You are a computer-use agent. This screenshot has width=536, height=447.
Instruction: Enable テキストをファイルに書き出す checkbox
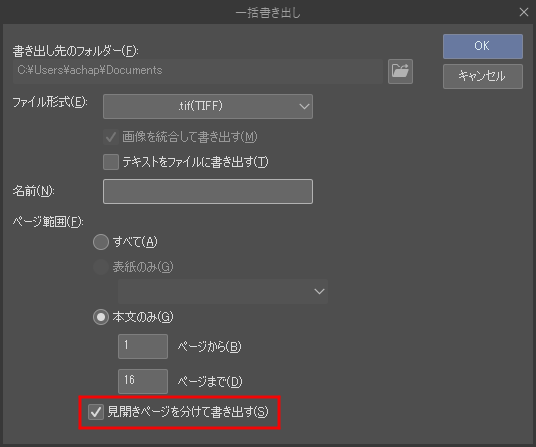coord(111,162)
